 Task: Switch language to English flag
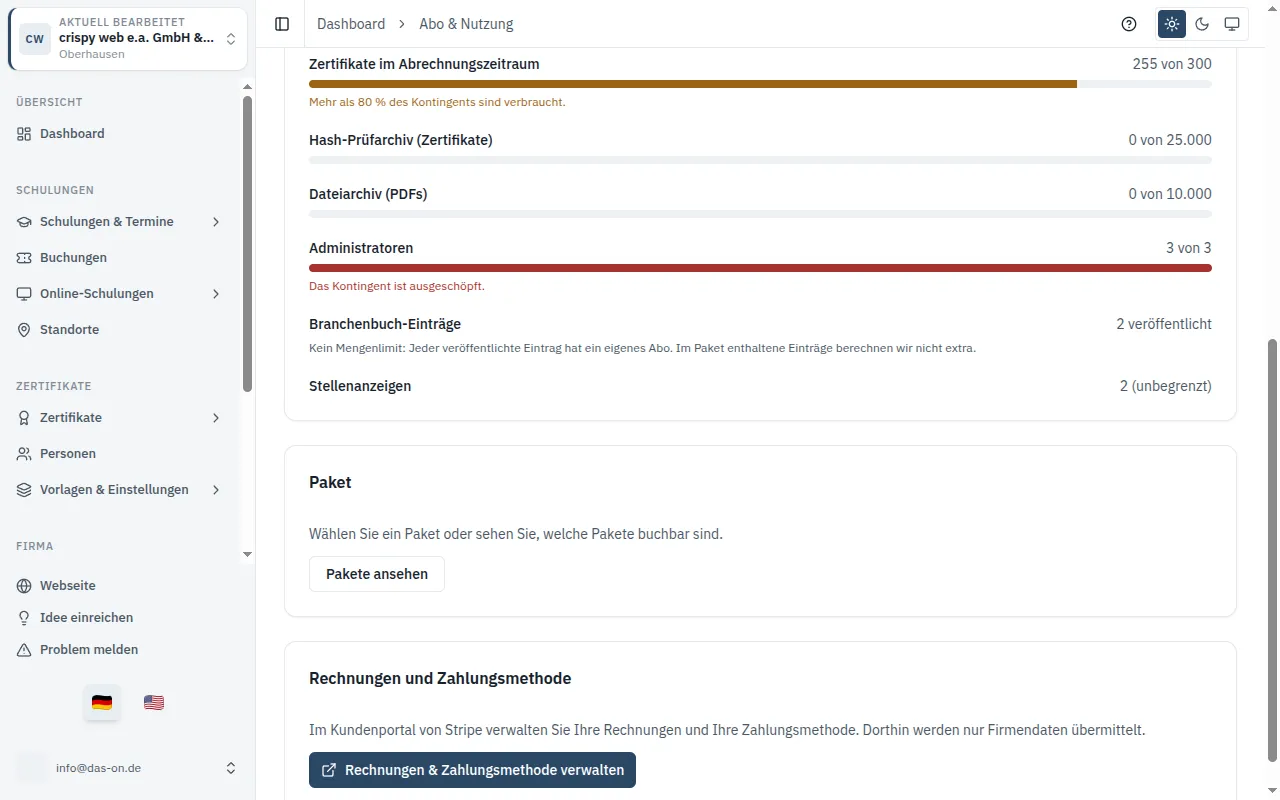pos(154,703)
